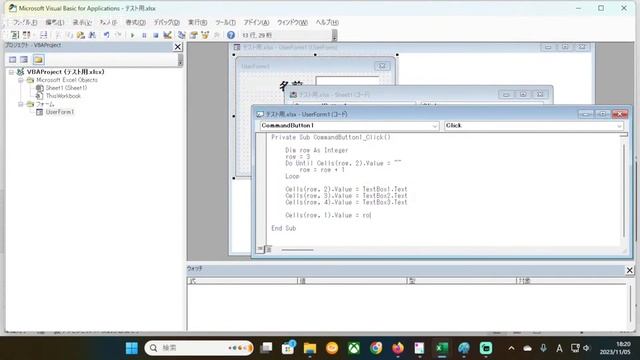Screen dimensions: 640x360
Task: Click the Insert UserForm toolbar icon
Action: point(27,35)
